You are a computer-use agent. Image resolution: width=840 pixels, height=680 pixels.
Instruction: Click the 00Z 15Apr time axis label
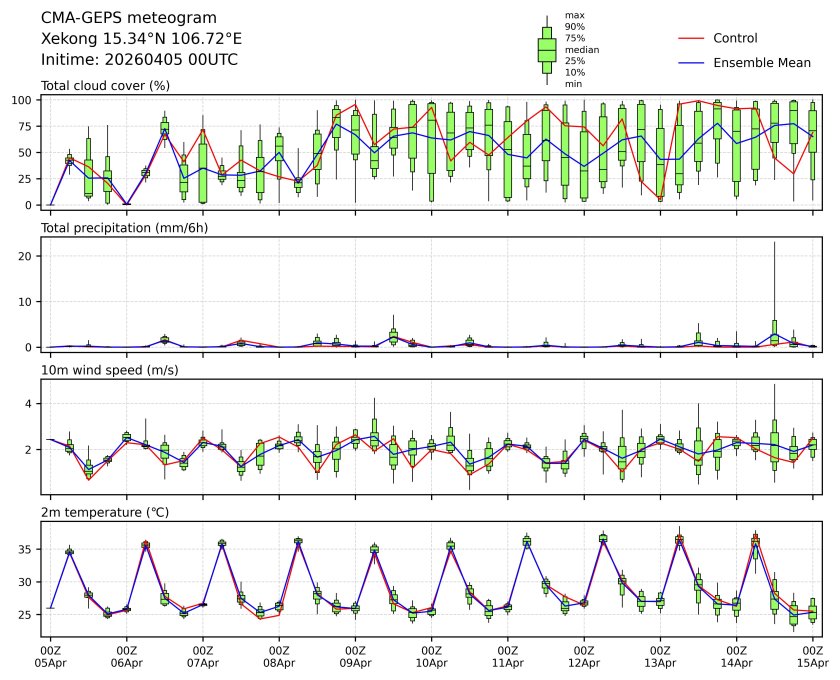[x=812, y=656]
